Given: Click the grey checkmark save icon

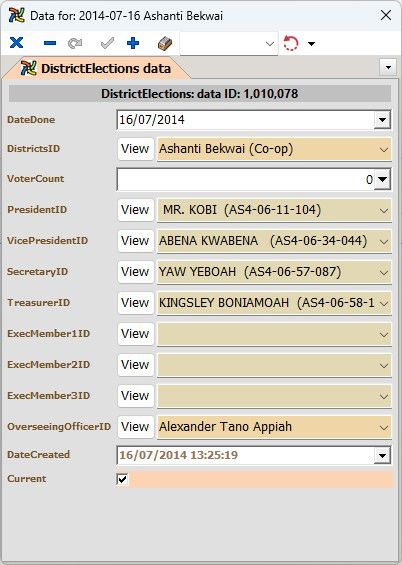Looking at the screenshot, I should tap(107, 43).
